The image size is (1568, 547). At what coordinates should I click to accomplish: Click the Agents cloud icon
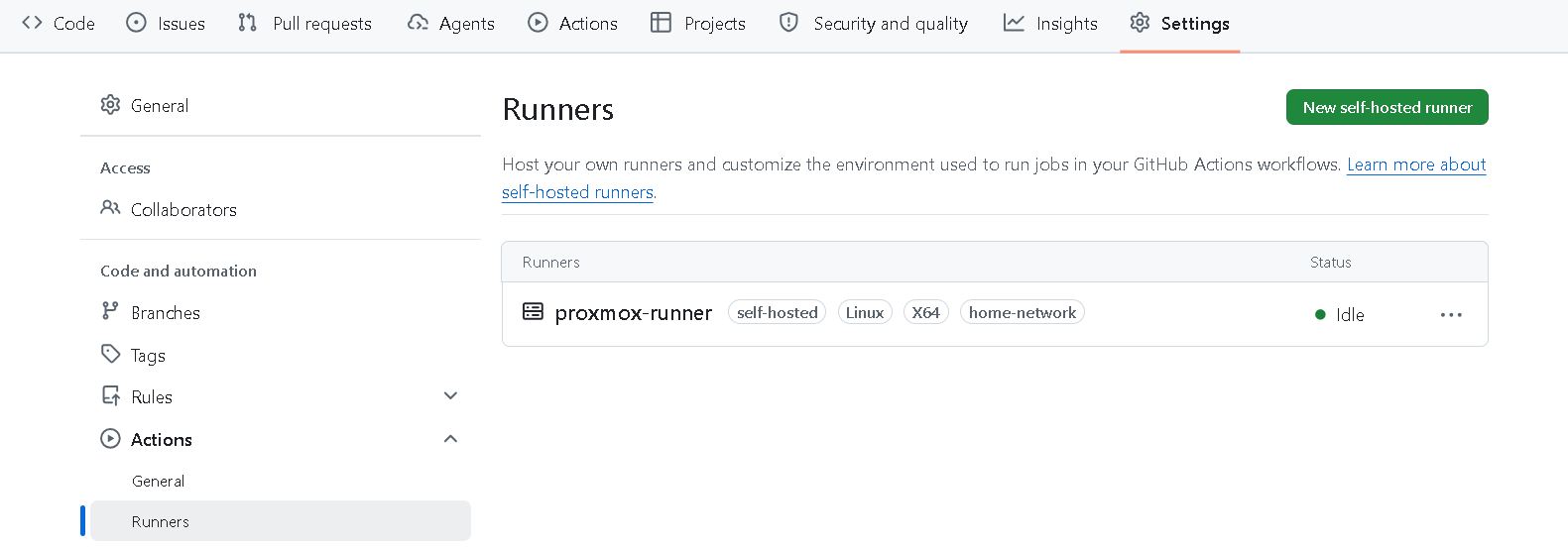(x=419, y=23)
